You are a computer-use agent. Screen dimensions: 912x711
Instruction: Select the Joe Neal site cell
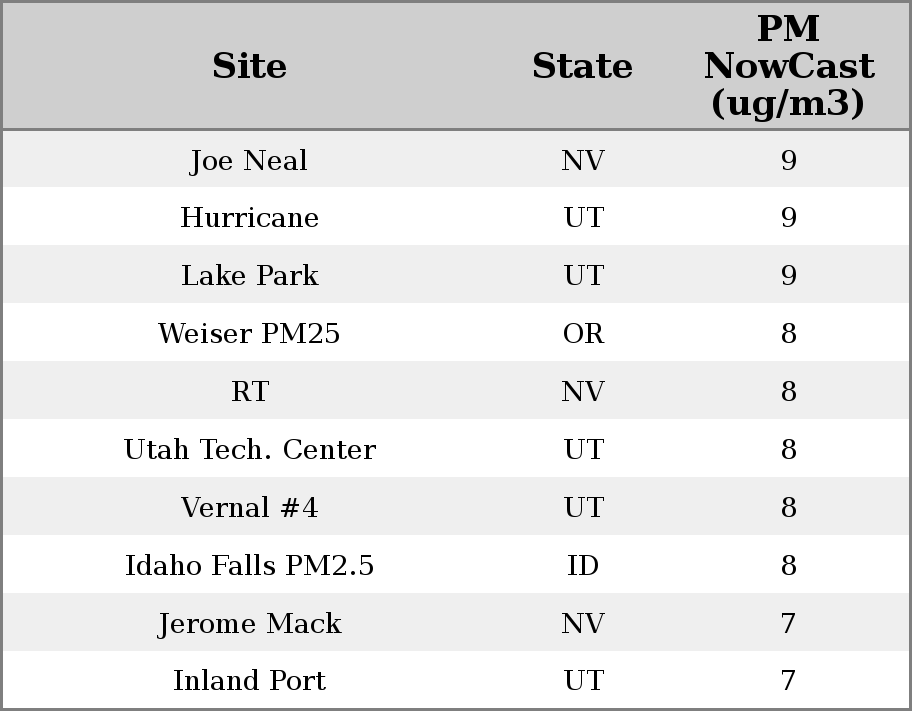pos(249,160)
